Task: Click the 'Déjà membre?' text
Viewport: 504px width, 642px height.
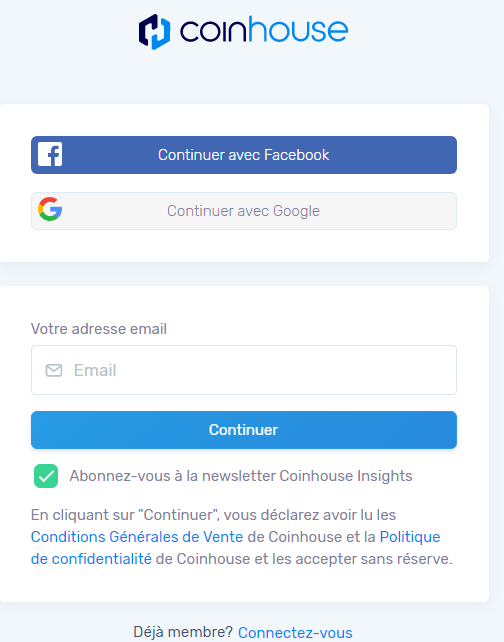Action: pos(183,632)
